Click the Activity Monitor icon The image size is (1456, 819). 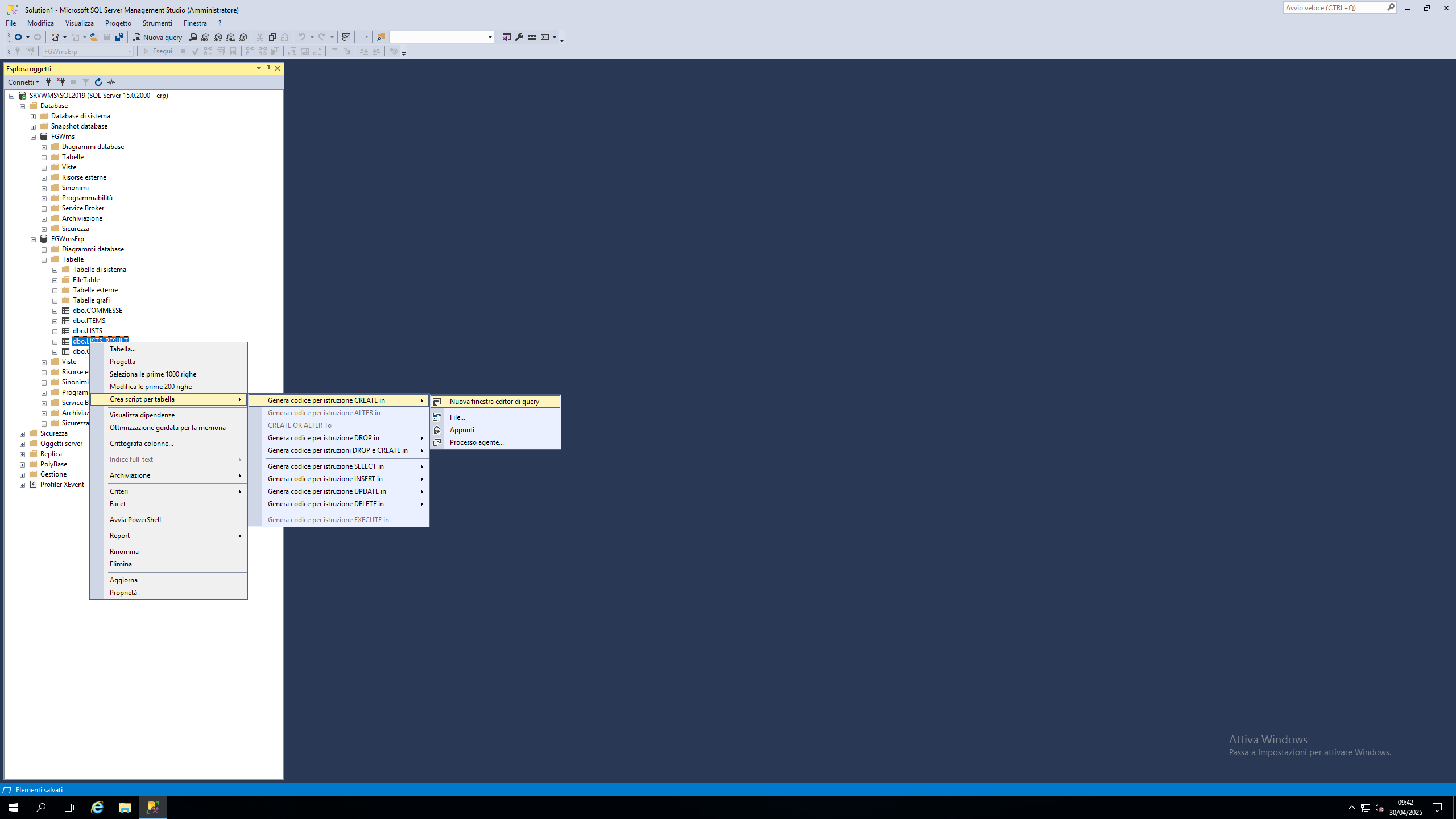(346, 37)
